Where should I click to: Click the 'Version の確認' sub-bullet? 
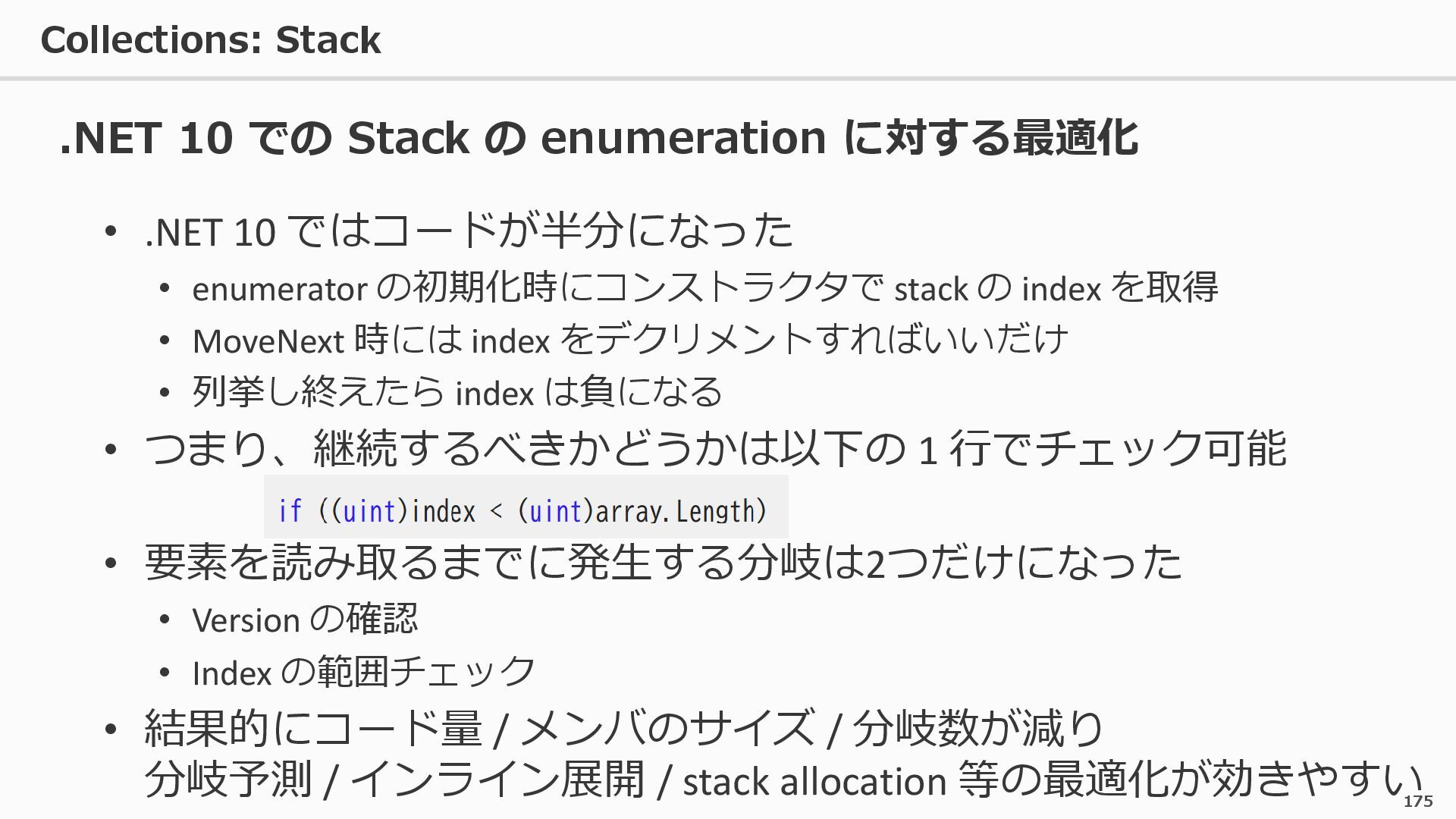click(305, 620)
